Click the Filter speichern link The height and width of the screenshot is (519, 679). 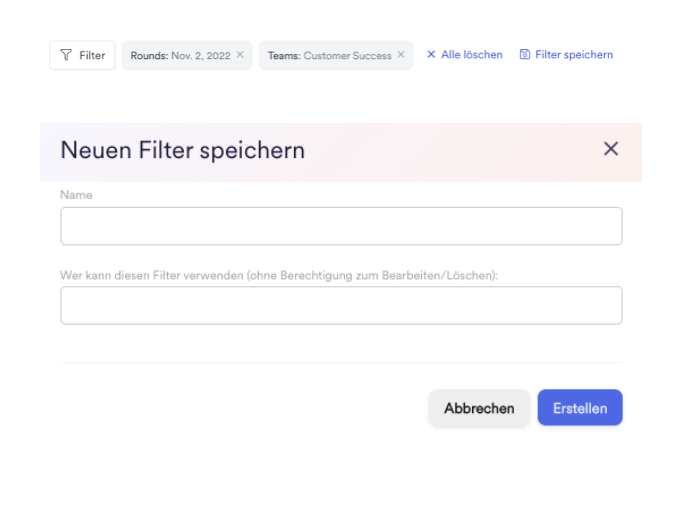point(566,55)
